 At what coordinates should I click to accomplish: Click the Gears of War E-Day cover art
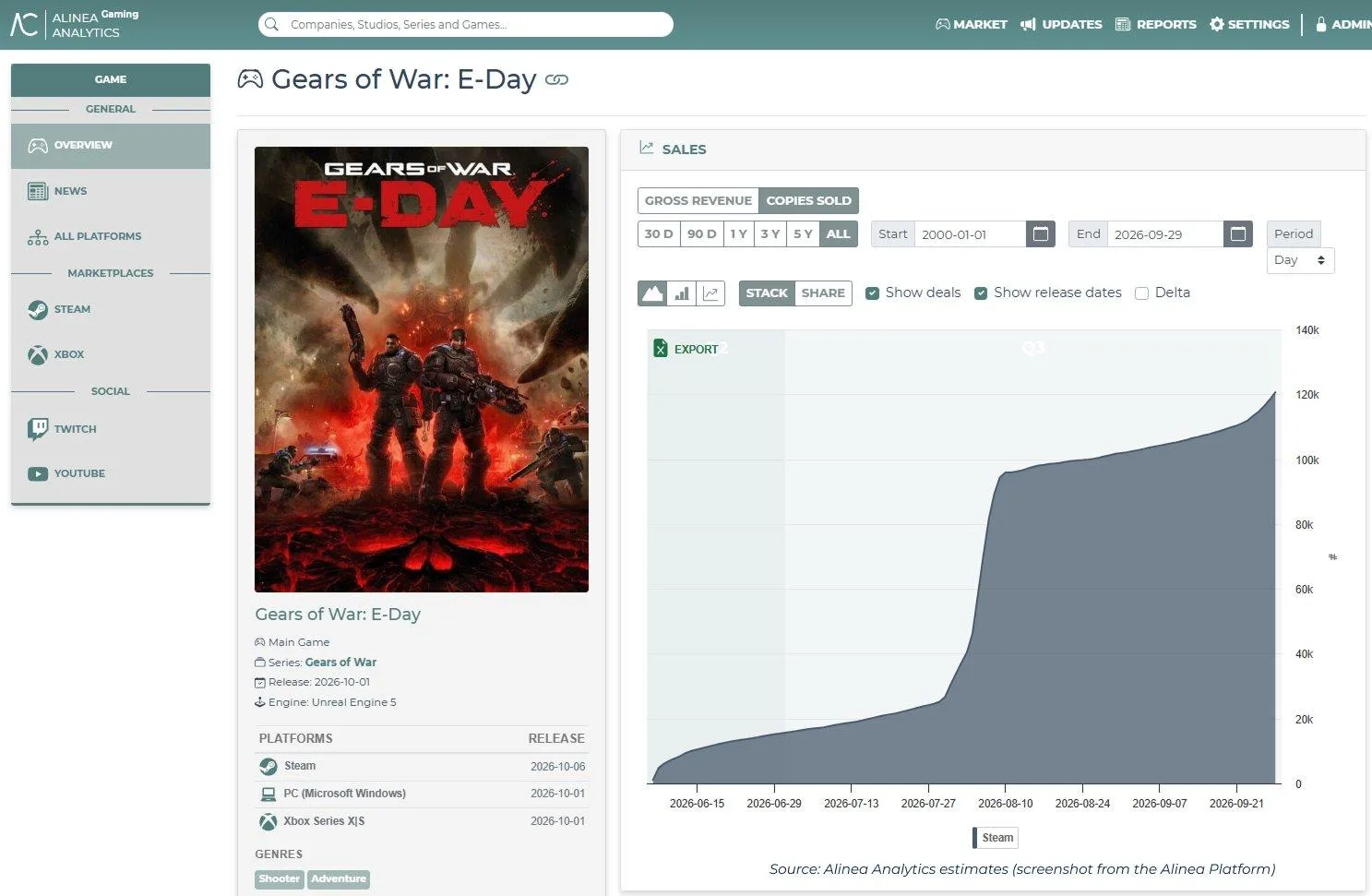tap(422, 369)
